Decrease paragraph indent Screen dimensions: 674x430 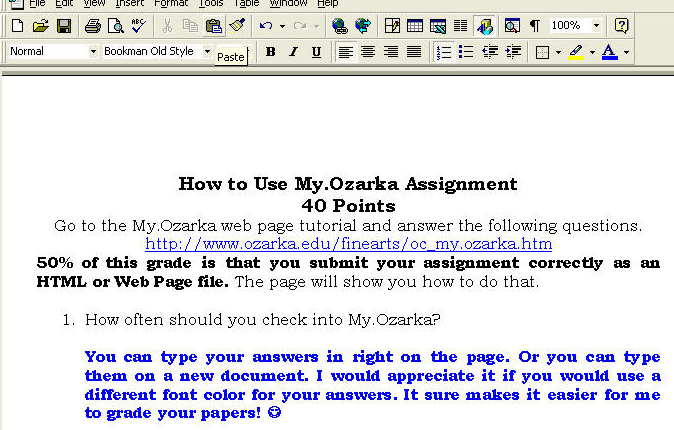point(490,52)
